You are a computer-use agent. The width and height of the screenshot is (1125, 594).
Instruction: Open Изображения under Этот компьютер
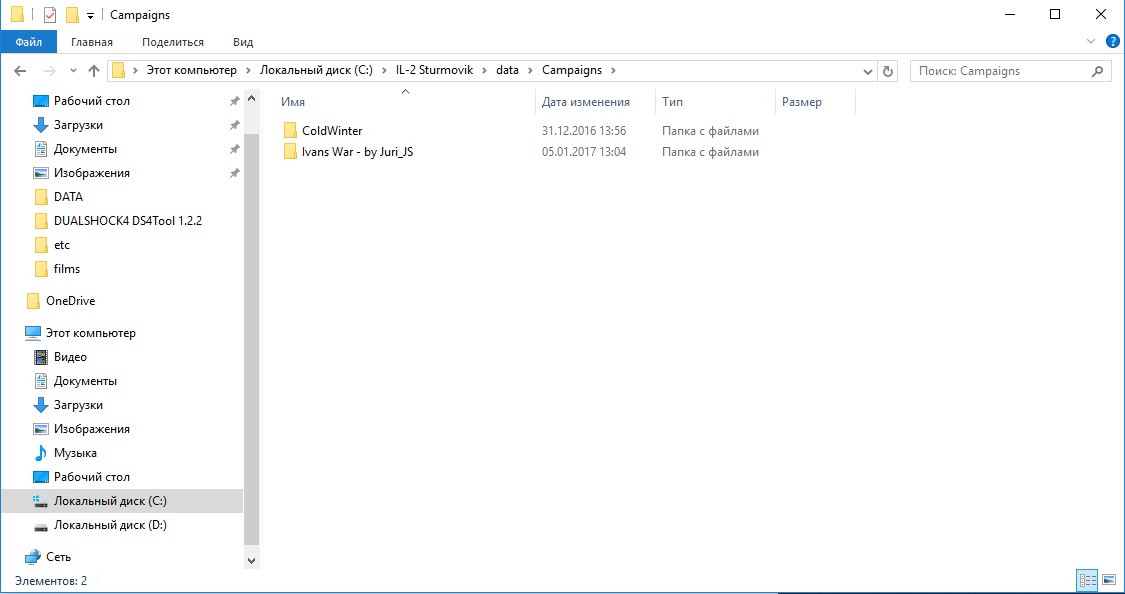tap(92, 429)
